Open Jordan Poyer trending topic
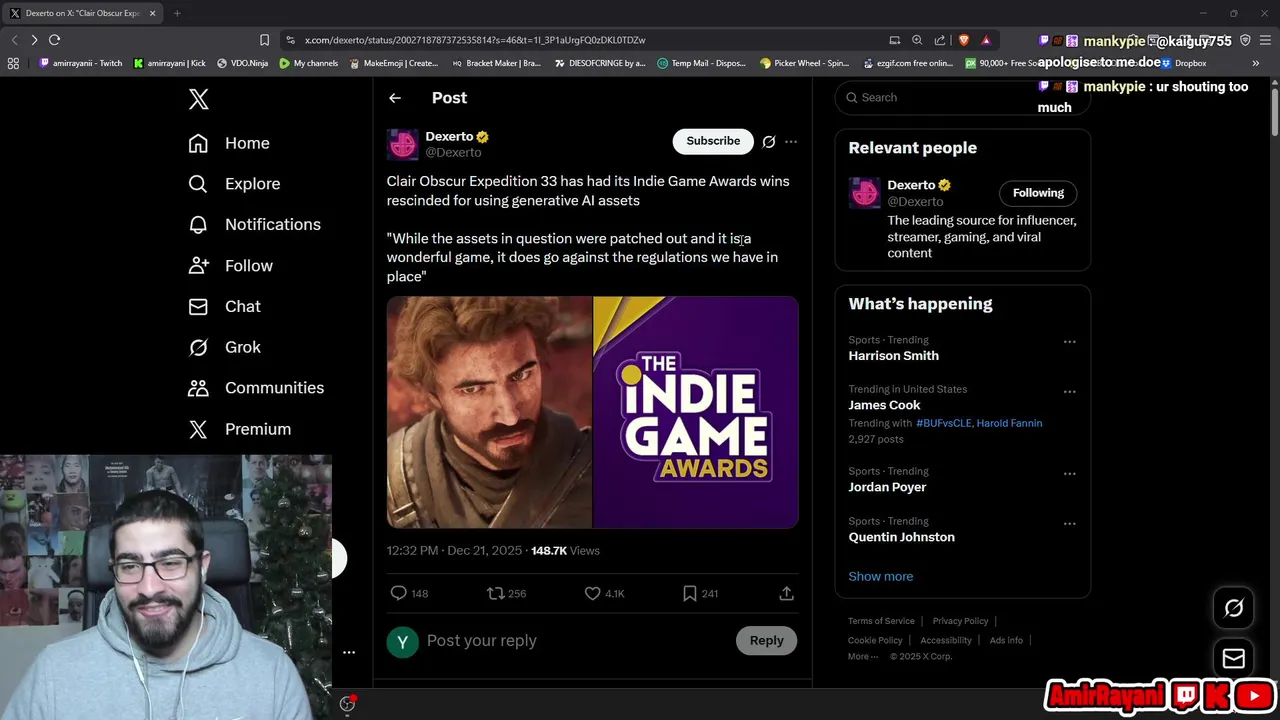The image size is (1280, 720). pos(887,487)
